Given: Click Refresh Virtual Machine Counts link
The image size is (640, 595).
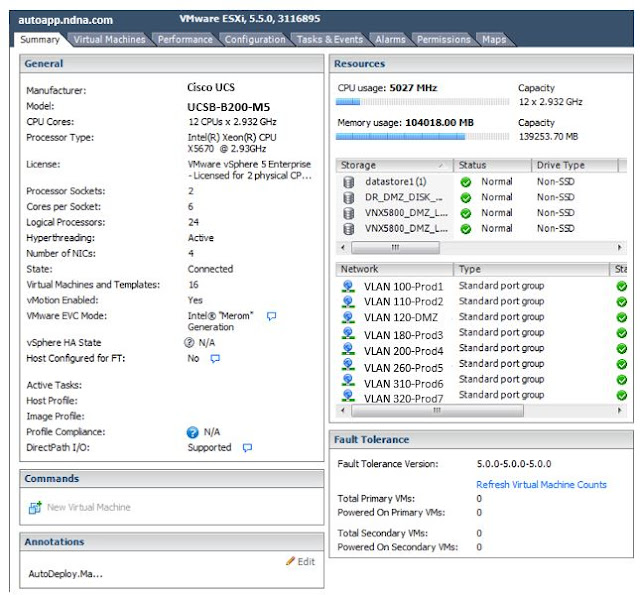Looking at the screenshot, I should coord(541,485).
